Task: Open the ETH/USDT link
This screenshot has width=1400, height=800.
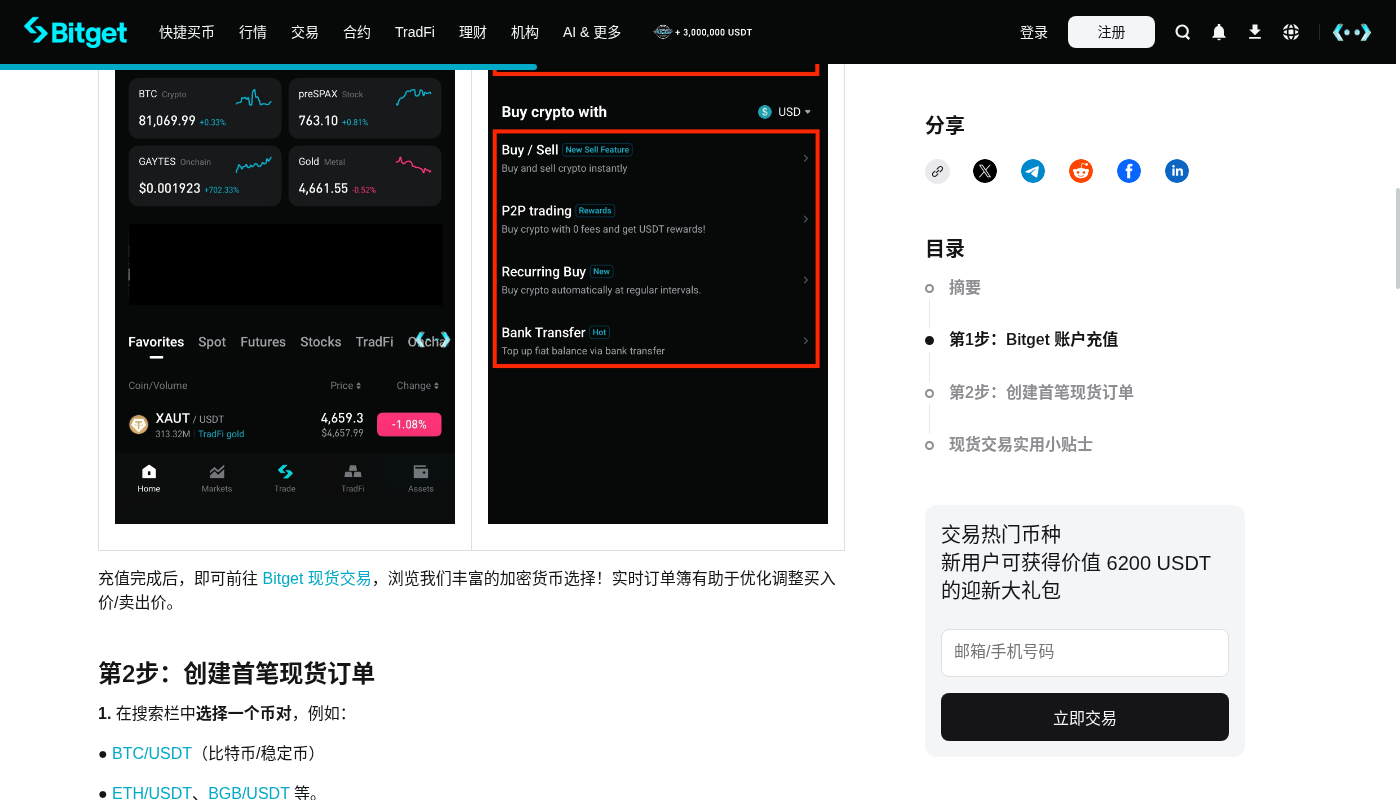Action: [152, 793]
